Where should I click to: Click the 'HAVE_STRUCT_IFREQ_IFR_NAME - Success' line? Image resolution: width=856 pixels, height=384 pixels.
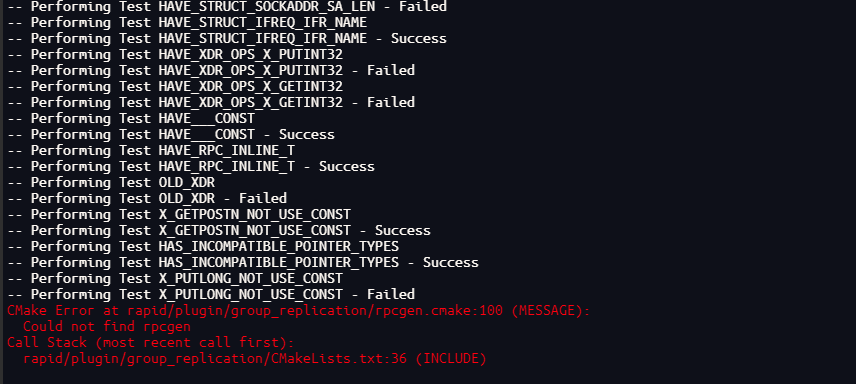(x=227, y=39)
